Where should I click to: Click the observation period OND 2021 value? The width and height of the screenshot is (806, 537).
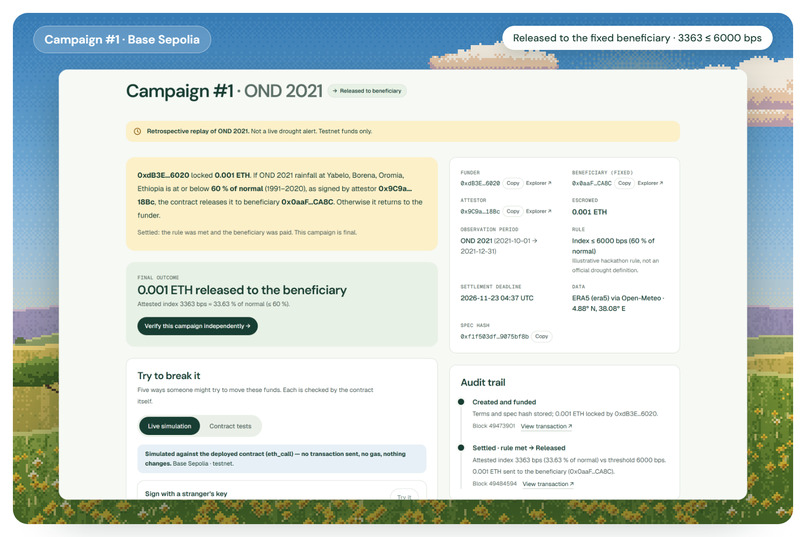tap(499, 246)
